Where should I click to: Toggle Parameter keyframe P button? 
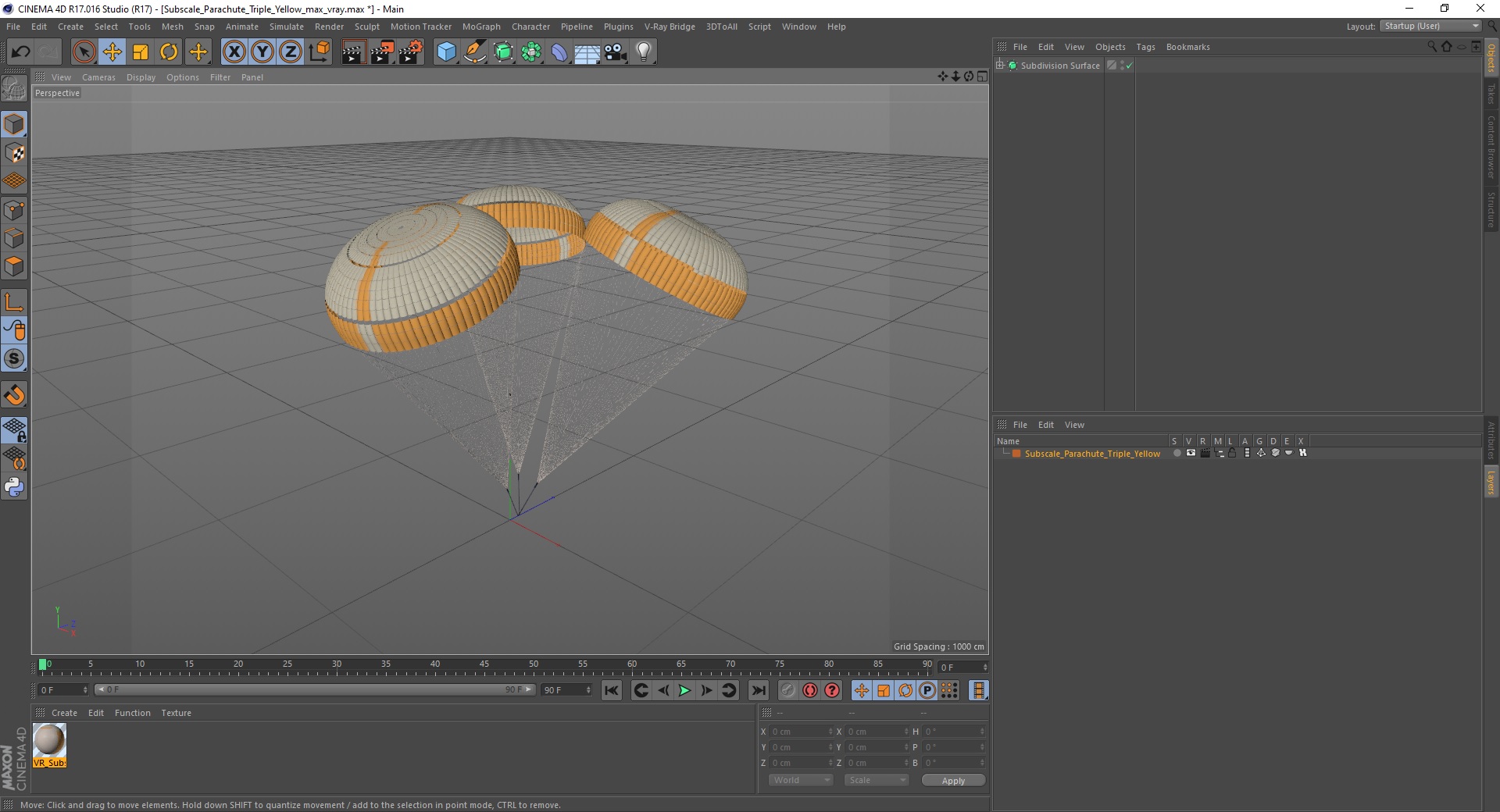pos(927,690)
